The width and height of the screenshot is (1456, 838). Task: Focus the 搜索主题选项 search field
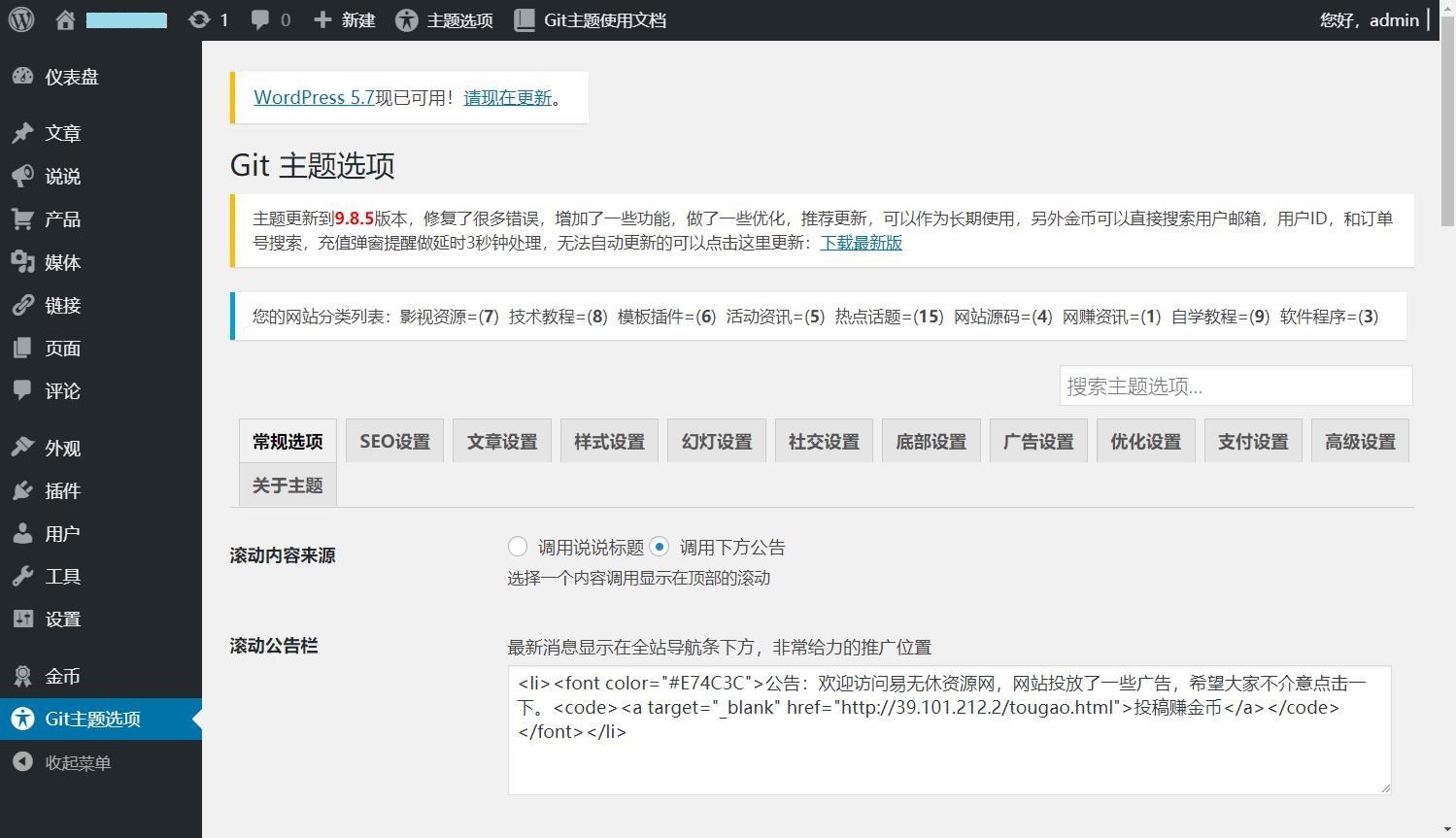pos(1235,385)
